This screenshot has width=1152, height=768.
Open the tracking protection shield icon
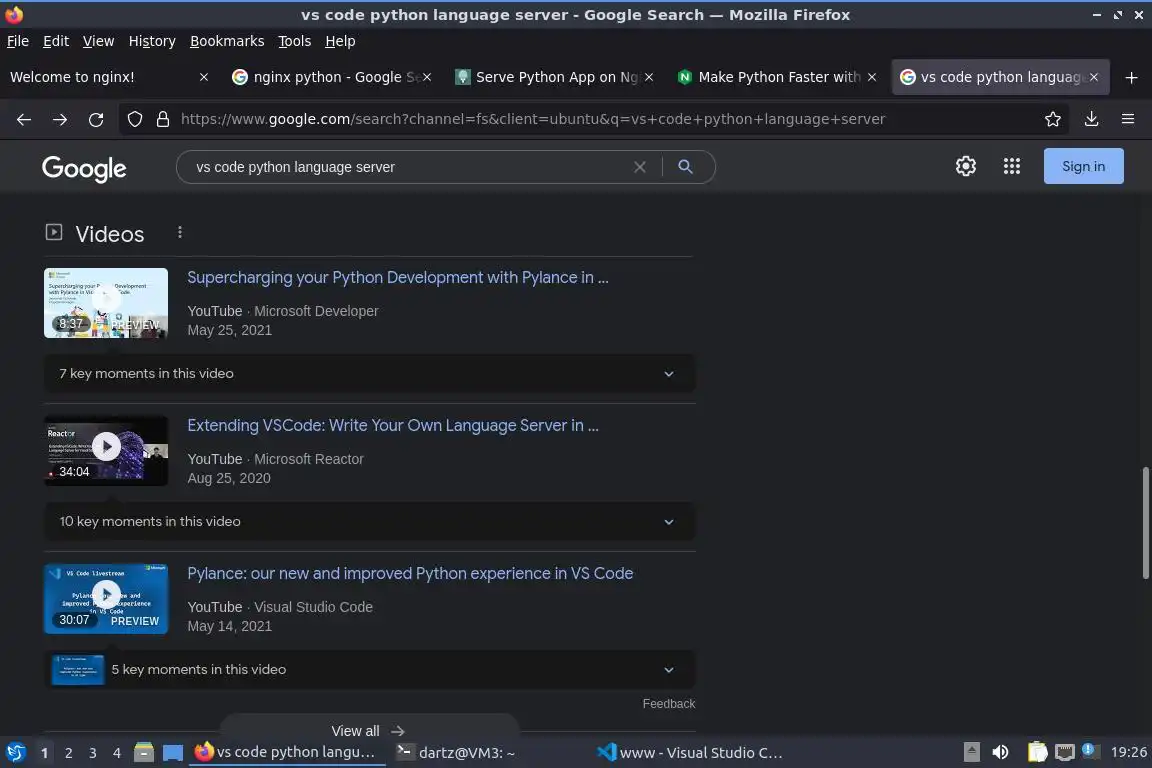(134, 119)
